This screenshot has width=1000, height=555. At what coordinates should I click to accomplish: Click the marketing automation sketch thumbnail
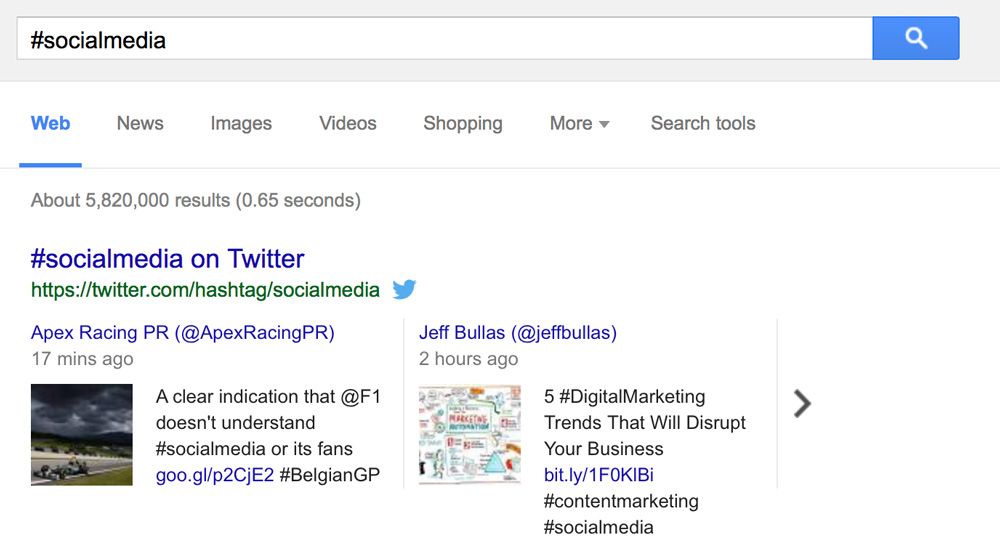click(469, 434)
